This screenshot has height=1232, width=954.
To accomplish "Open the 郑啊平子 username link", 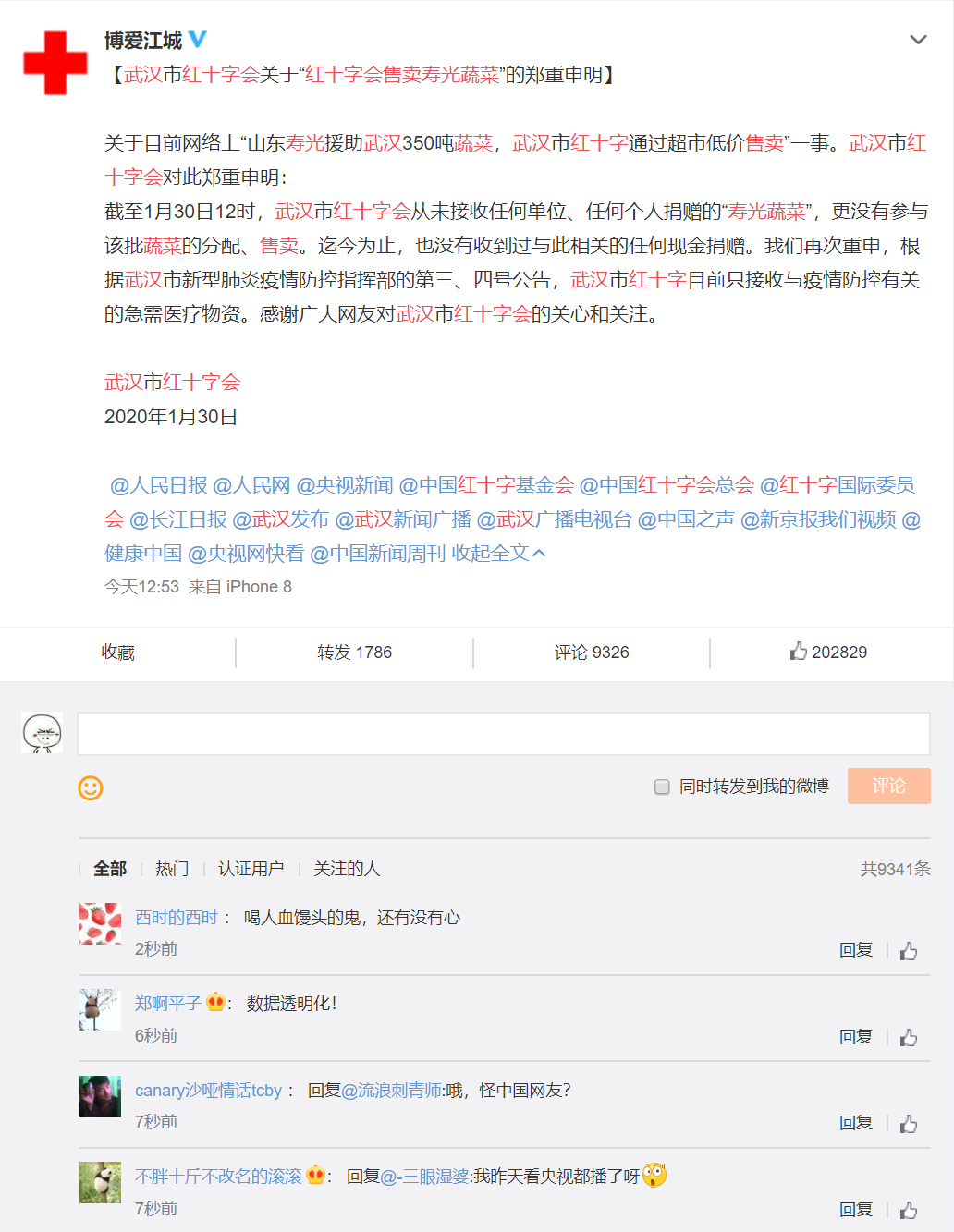I will [168, 1004].
